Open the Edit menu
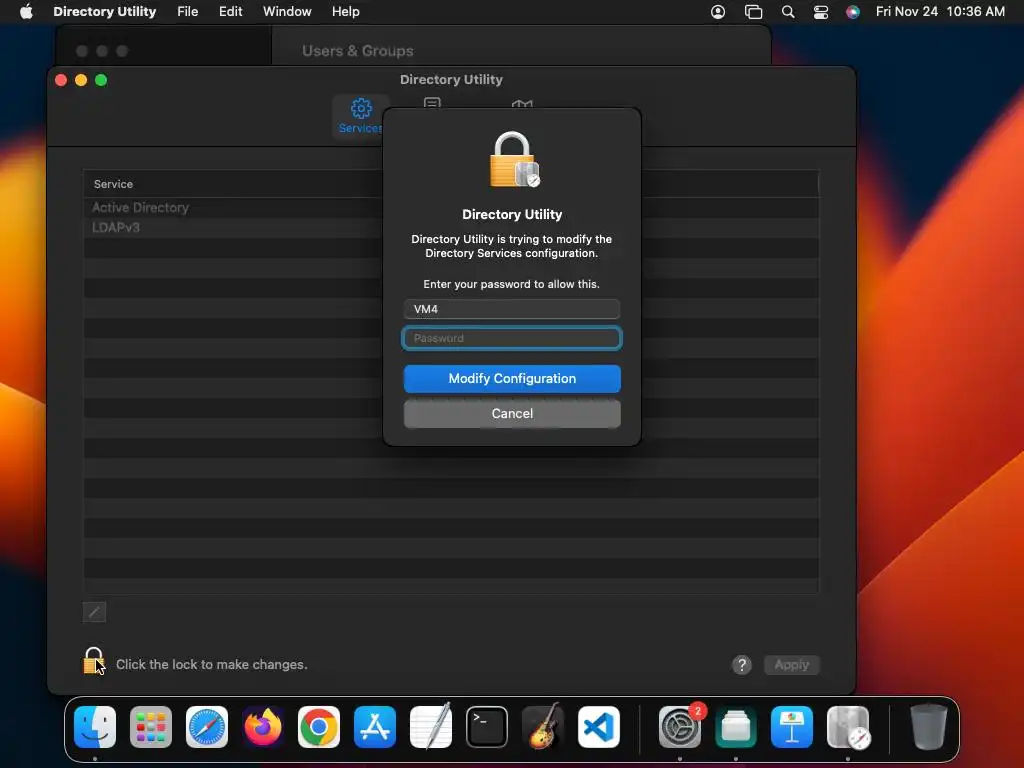Viewport: 1024px width, 768px height. (231, 12)
